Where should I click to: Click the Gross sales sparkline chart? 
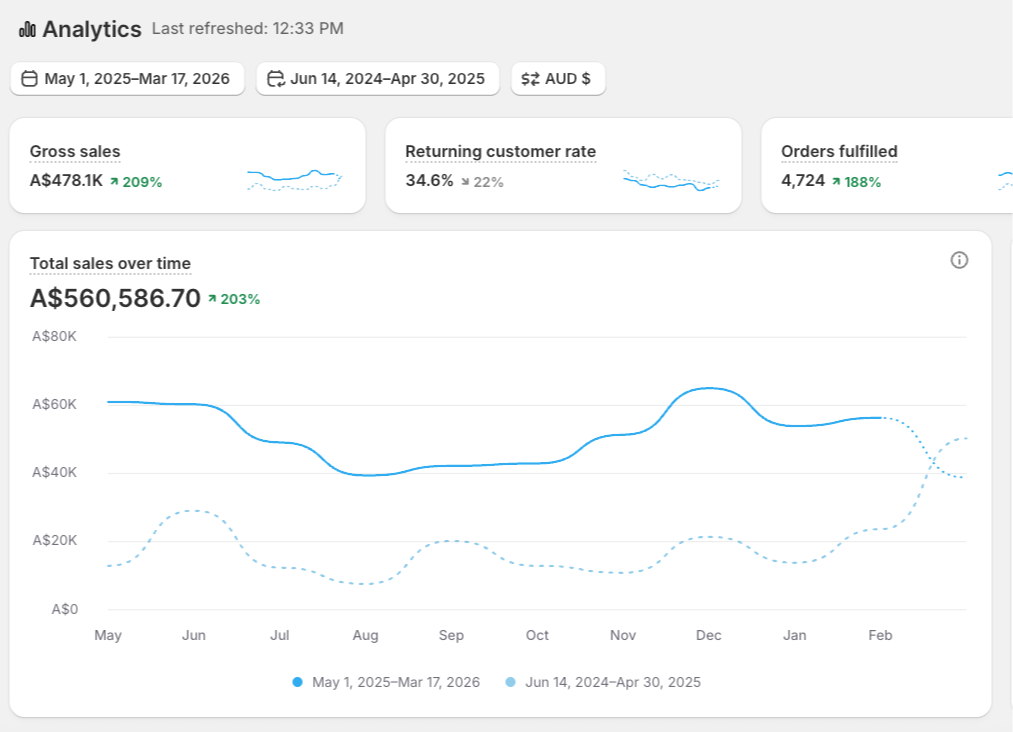(294, 179)
